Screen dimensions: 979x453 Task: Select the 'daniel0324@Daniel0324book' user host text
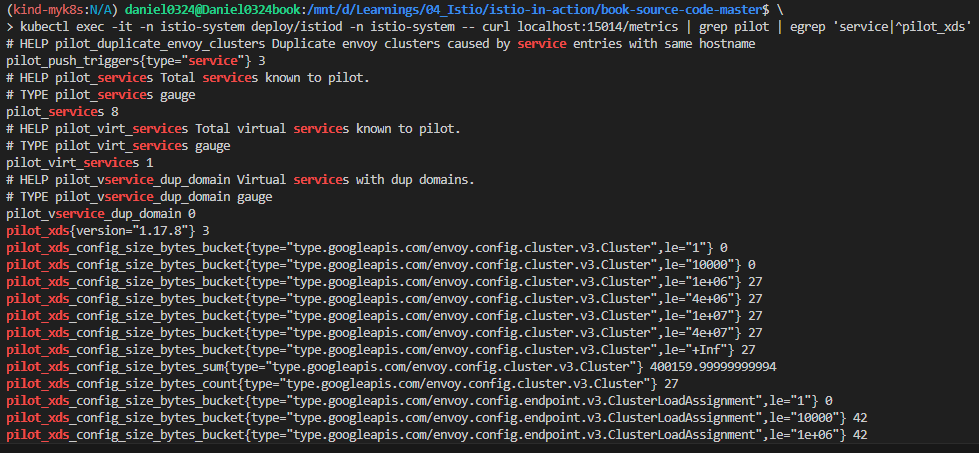215,10
